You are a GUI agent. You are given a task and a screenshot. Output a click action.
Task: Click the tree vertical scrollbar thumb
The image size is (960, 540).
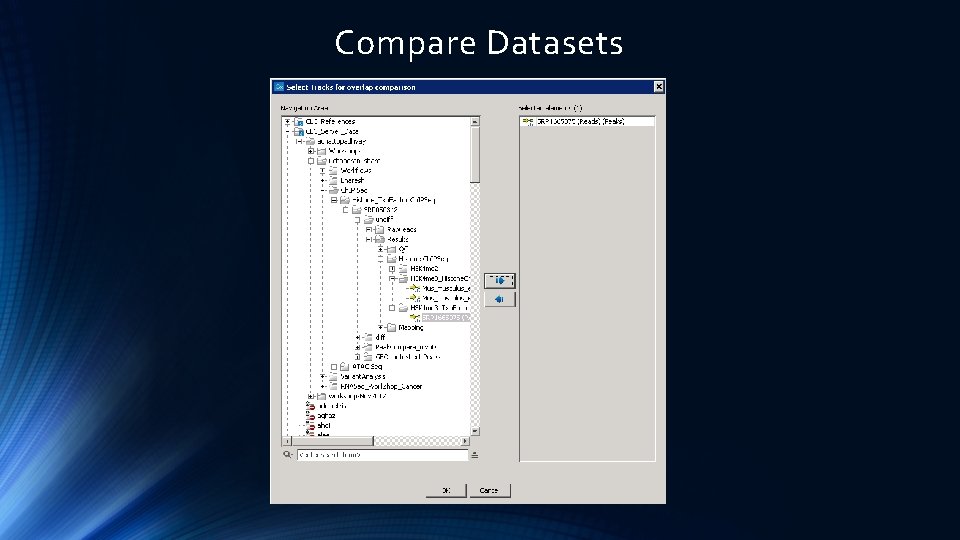coord(474,155)
